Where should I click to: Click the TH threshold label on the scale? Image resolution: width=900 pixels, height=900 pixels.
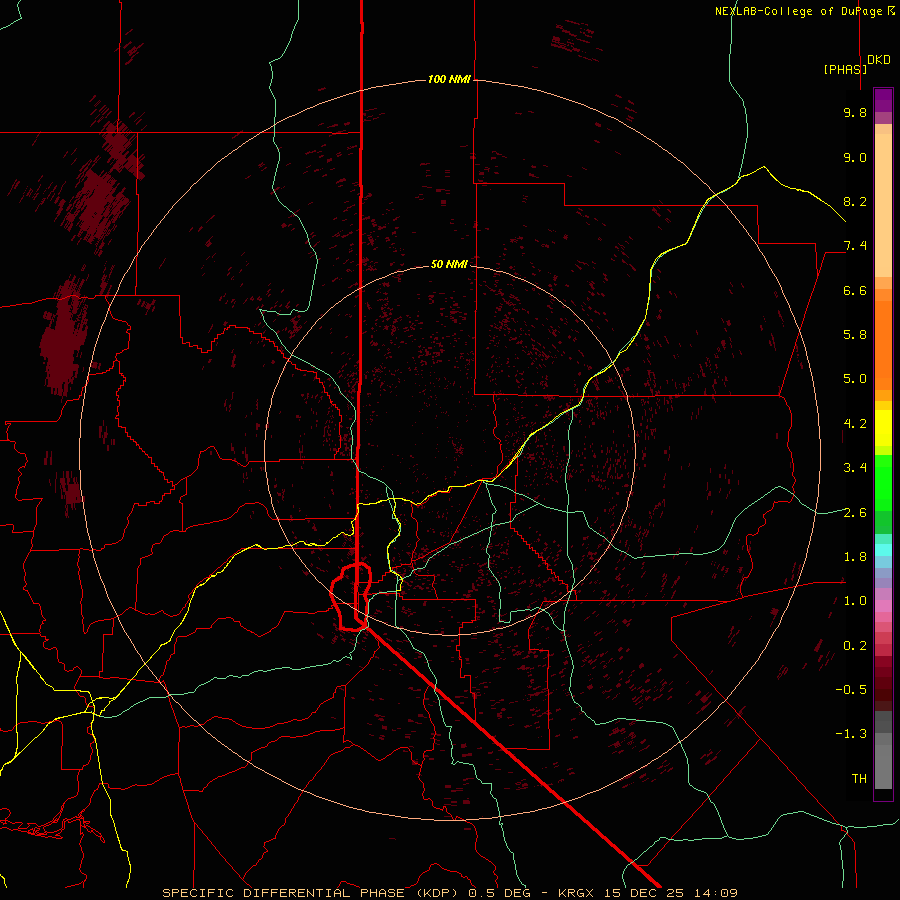[x=859, y=779]
